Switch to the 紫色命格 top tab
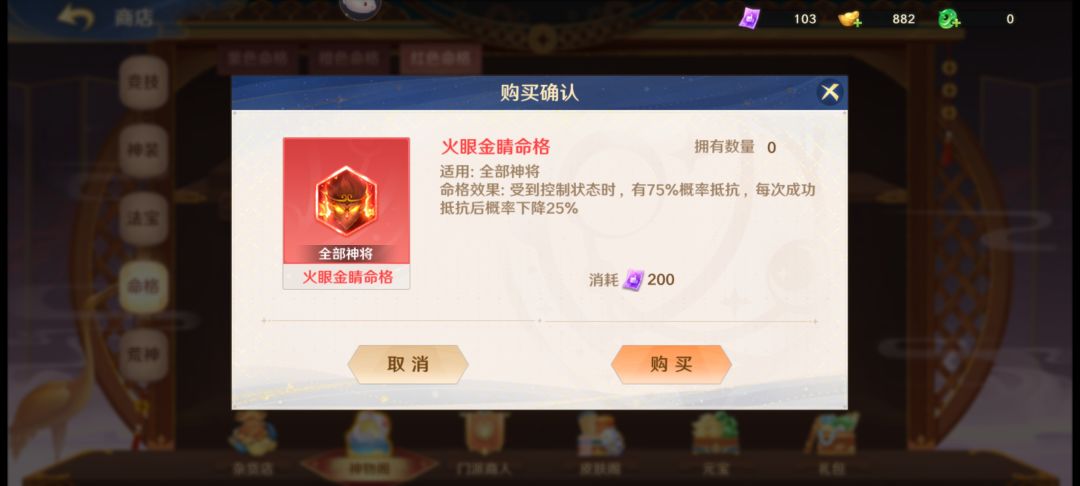Viewport: 1080px width, 486px height. (258, 59)
